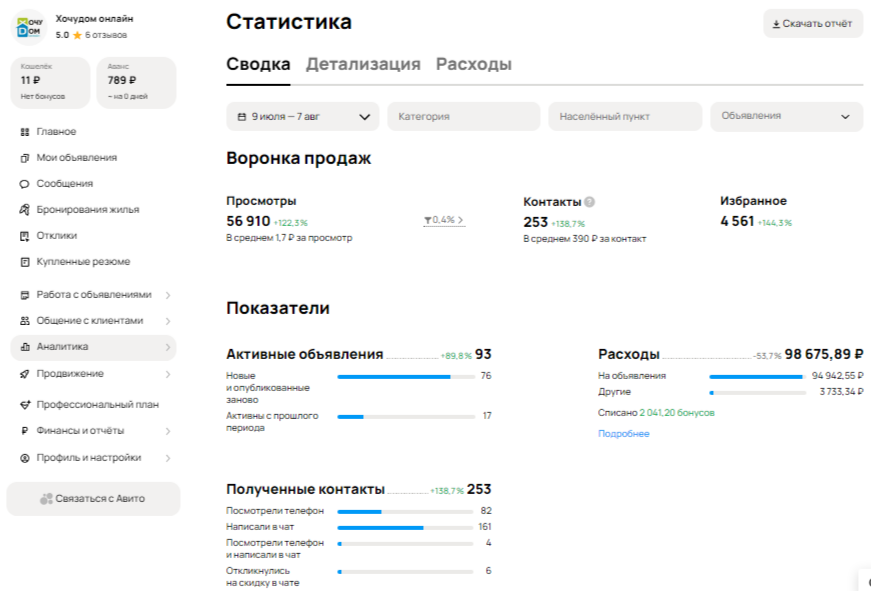Click the Связаться с Авито button
Image resolution: width=871 pixels, height=591 pixels.
click(93, 499)
